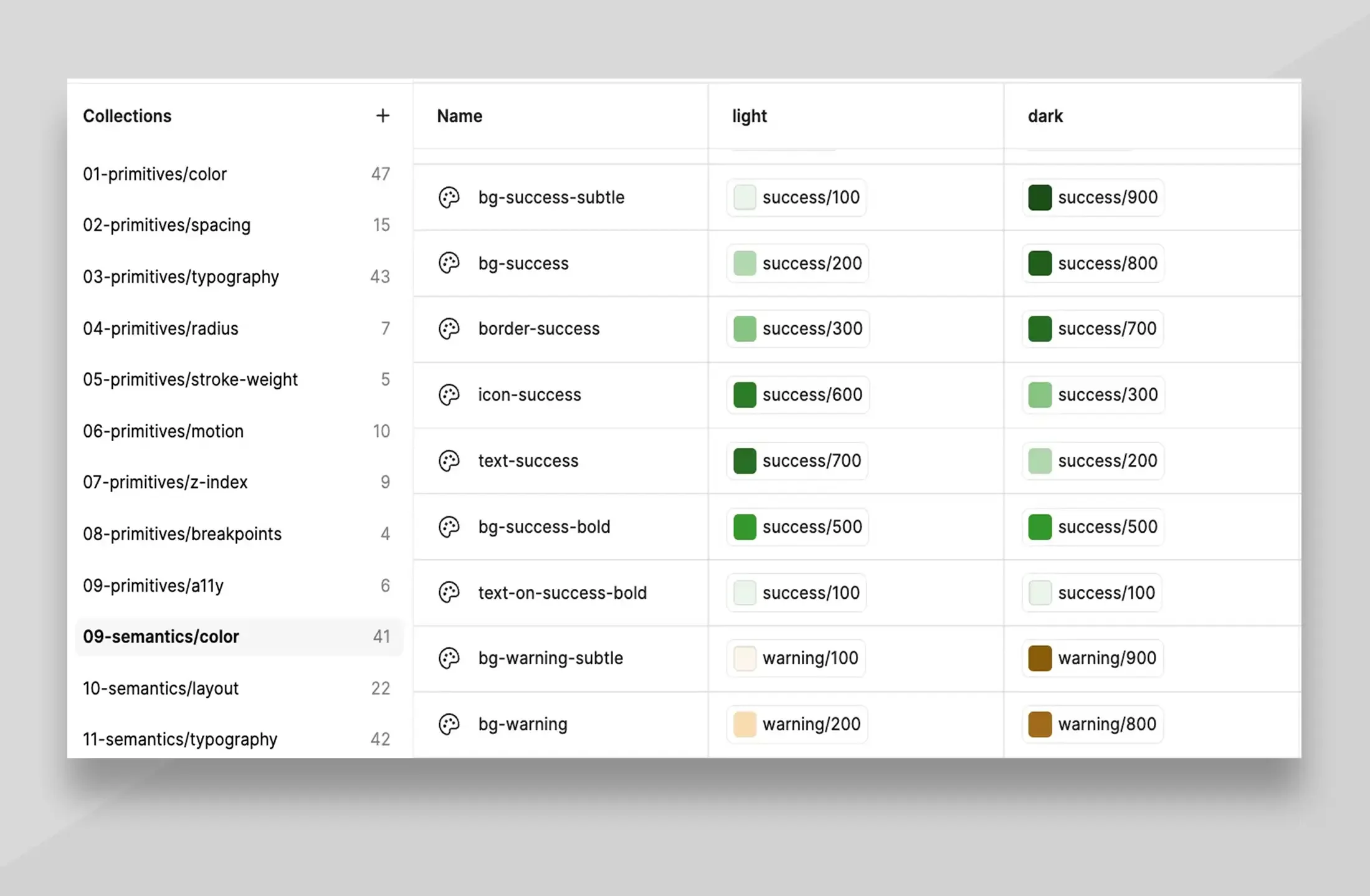Click the palette icon beside bg-warning-subtle
This screenshot has height=896, width=1370.
[449, 659]
